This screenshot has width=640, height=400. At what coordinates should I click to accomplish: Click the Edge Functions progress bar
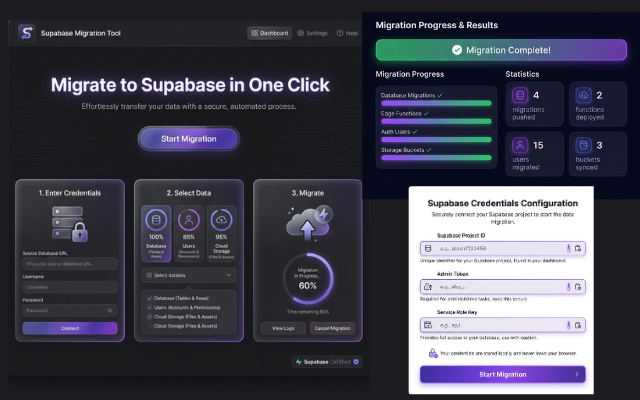[436, 121]
